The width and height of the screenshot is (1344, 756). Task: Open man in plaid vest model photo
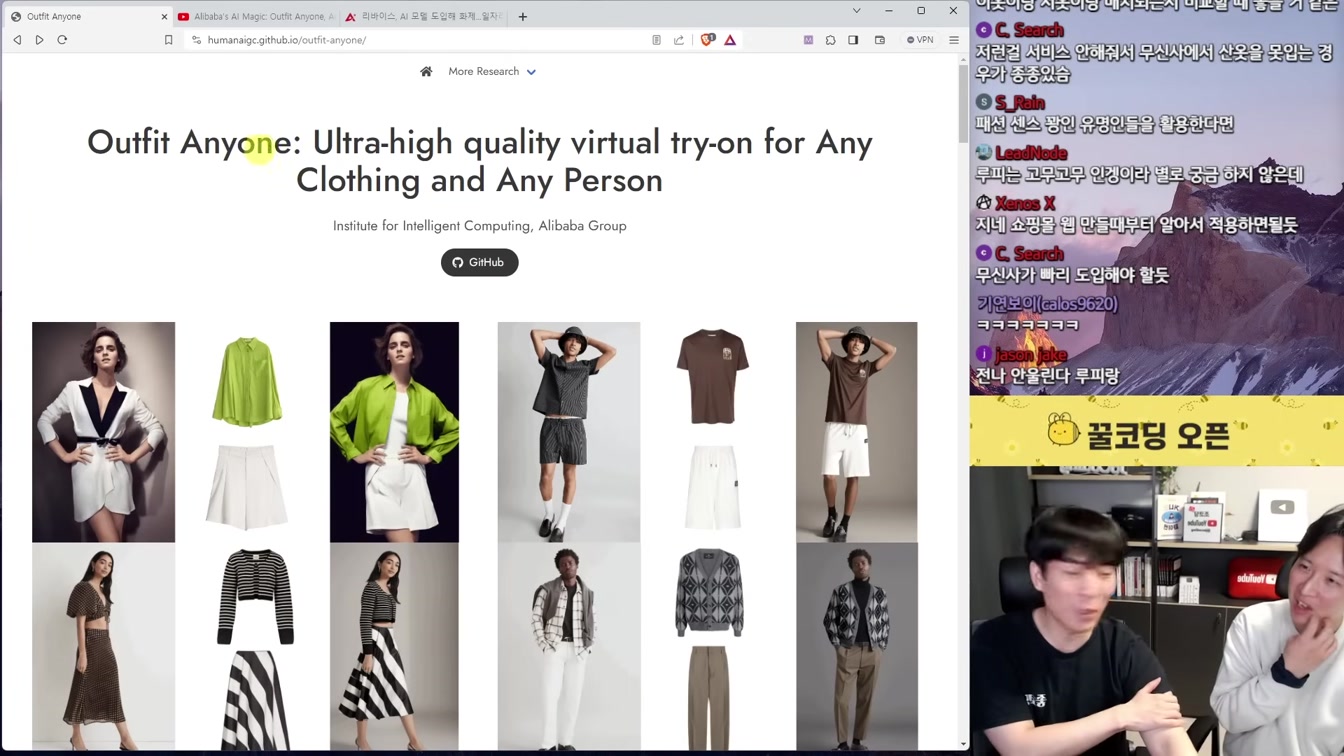pos(569,646)
